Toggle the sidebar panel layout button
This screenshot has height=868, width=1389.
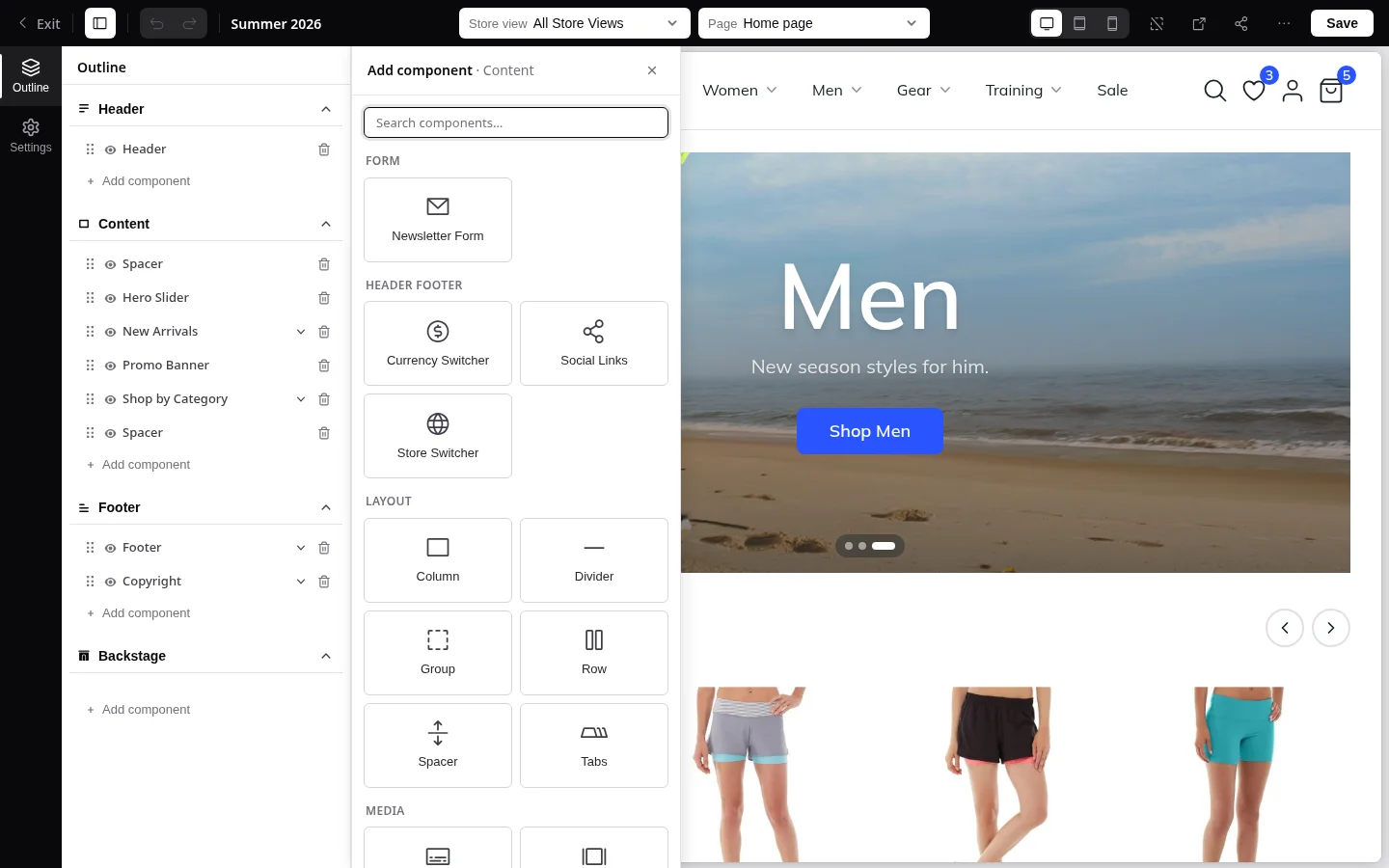(x=100, y=23)
